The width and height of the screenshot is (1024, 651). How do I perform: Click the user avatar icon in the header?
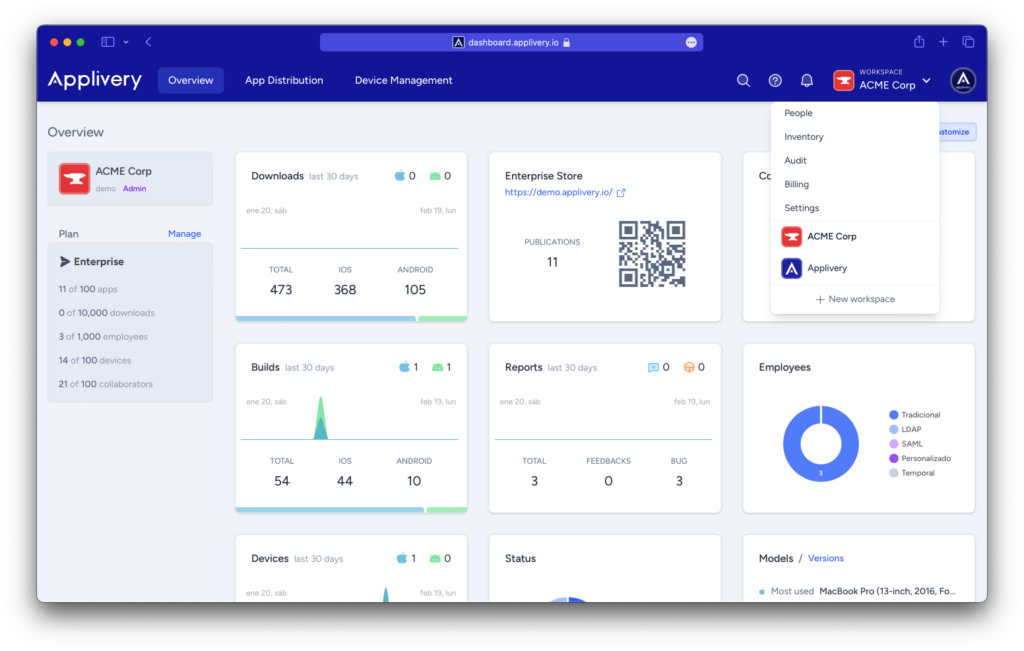(x=963, y=80)
